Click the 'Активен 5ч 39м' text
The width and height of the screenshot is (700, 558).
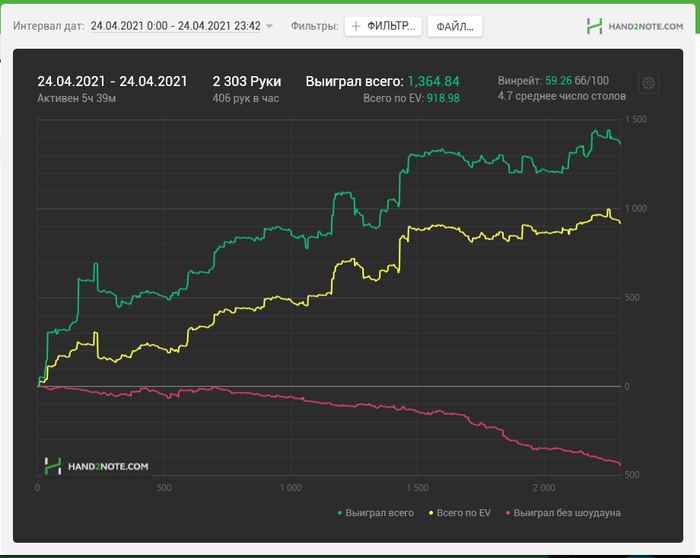(76, 98)
